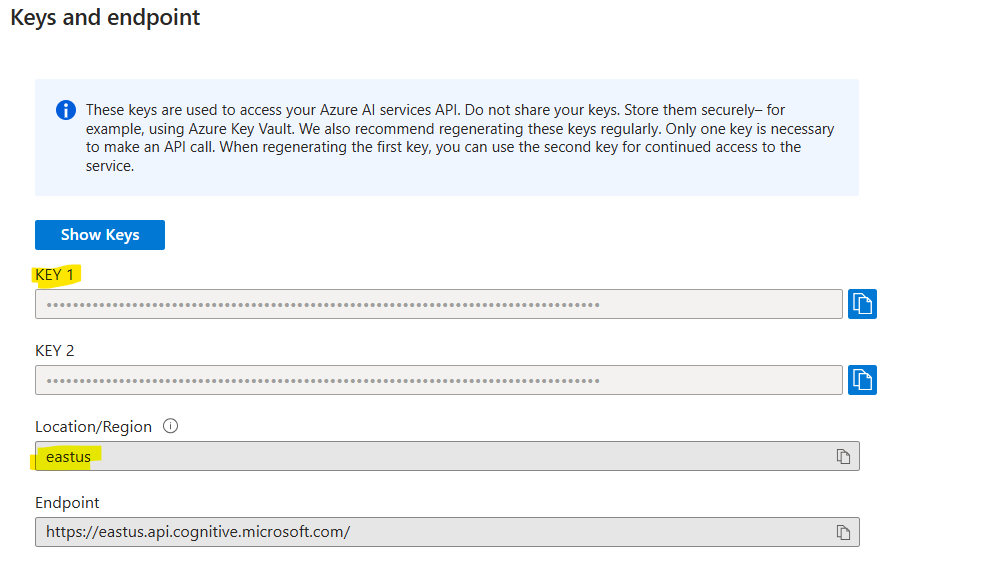The width and height of the screenshot is (985, 577).
Task: Click the 'KEY 1' label
Action: tap(55, 275)
